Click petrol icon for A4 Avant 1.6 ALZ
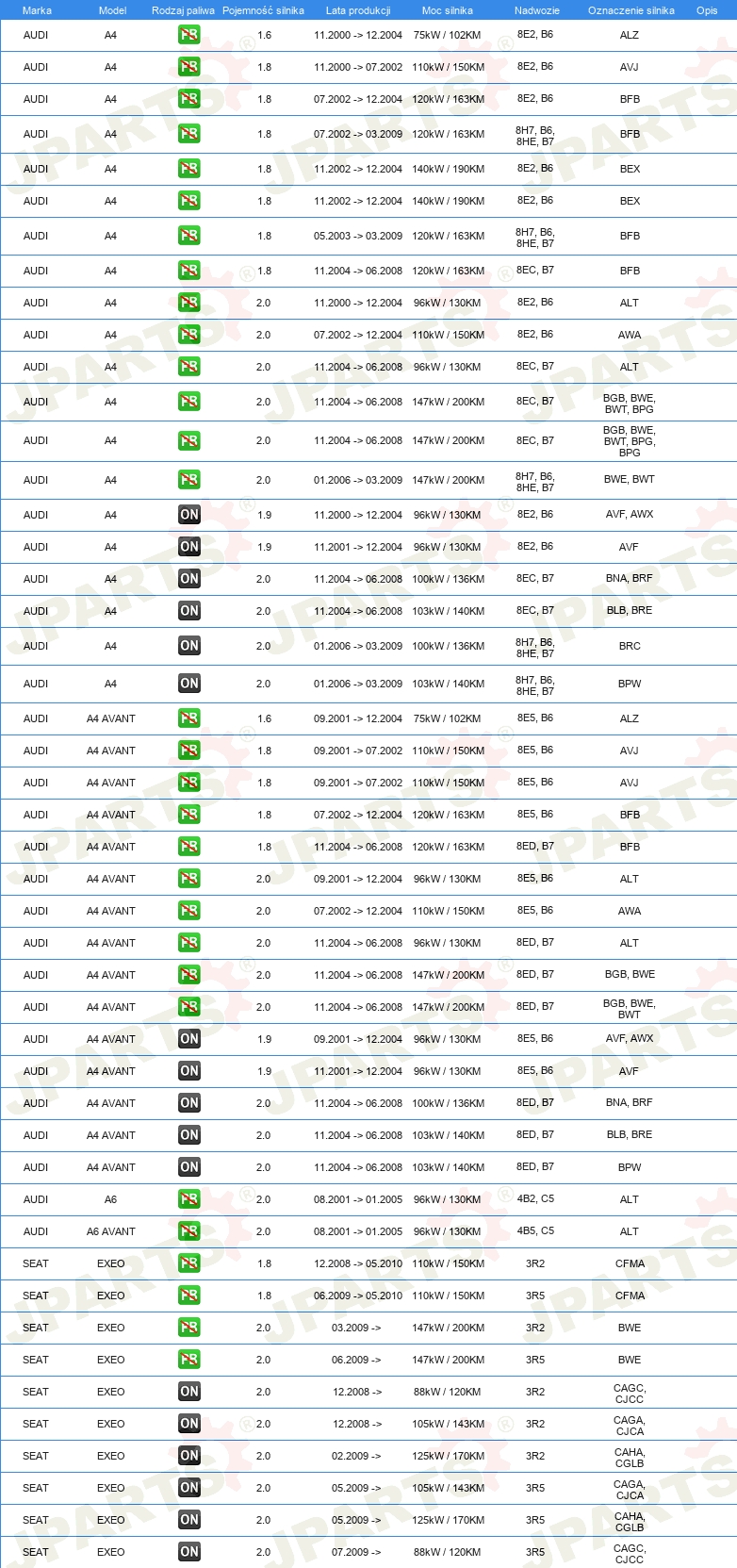 (189, 718)
